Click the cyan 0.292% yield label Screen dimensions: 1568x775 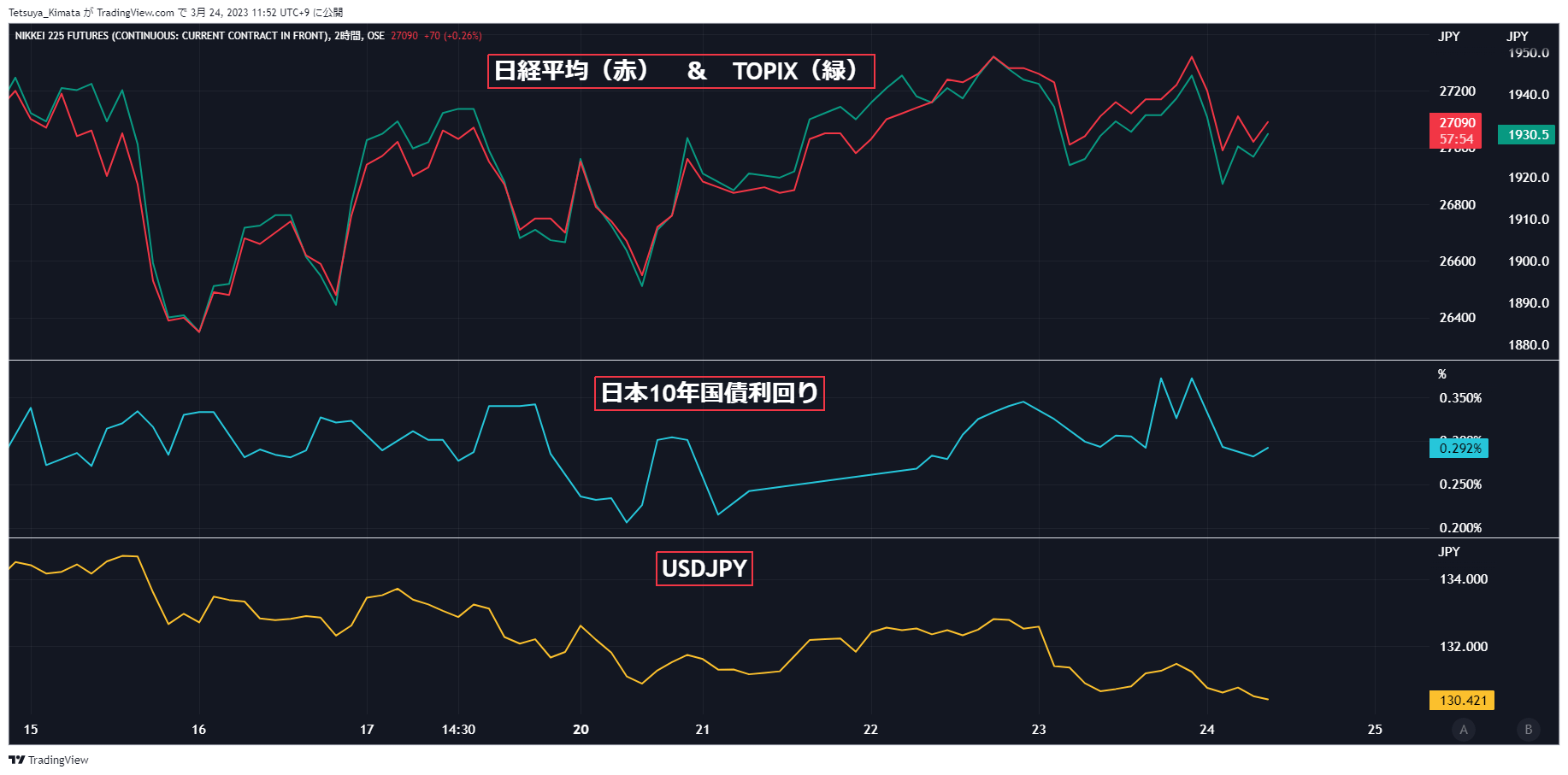point(1459,449)
